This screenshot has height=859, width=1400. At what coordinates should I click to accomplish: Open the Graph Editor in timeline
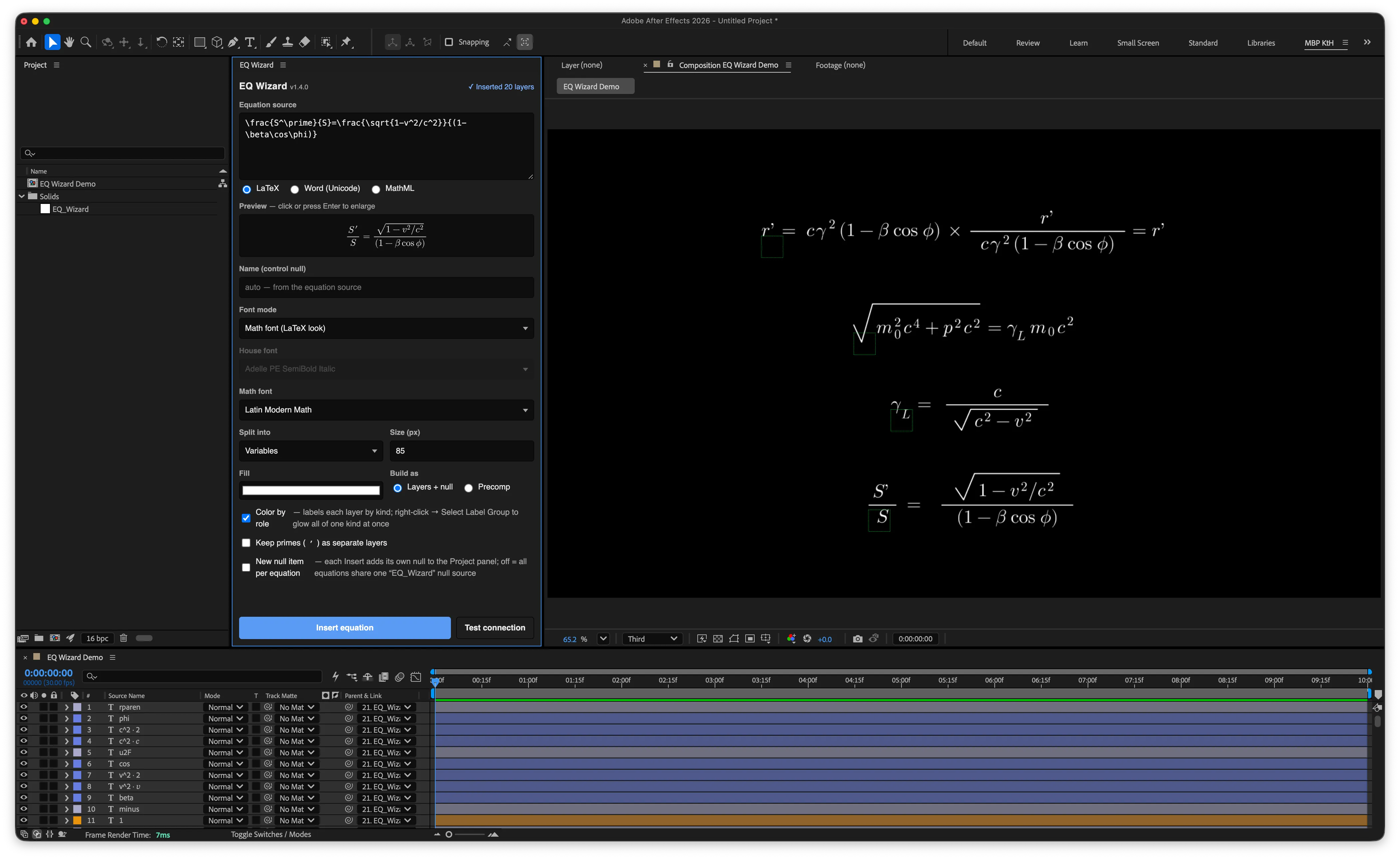[x=416, y=676]
